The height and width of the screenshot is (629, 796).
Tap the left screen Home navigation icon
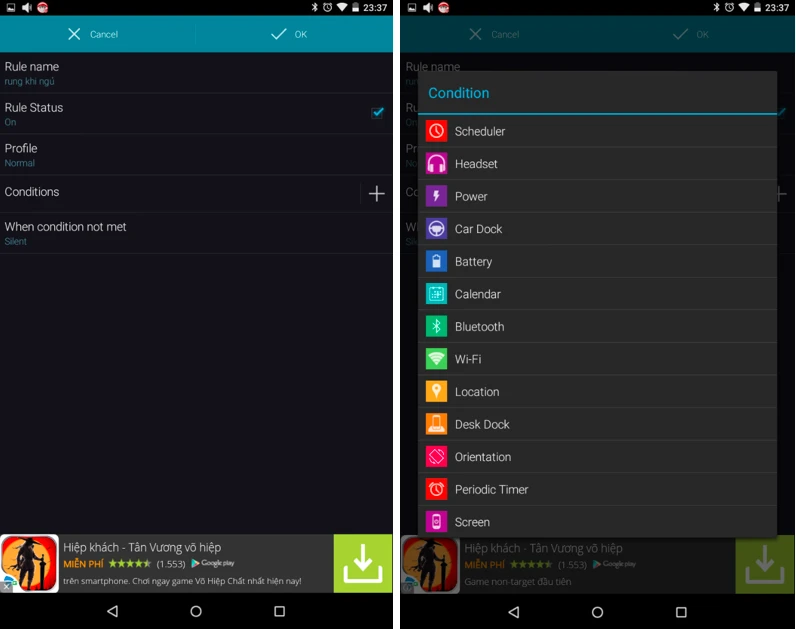point(196,611)
